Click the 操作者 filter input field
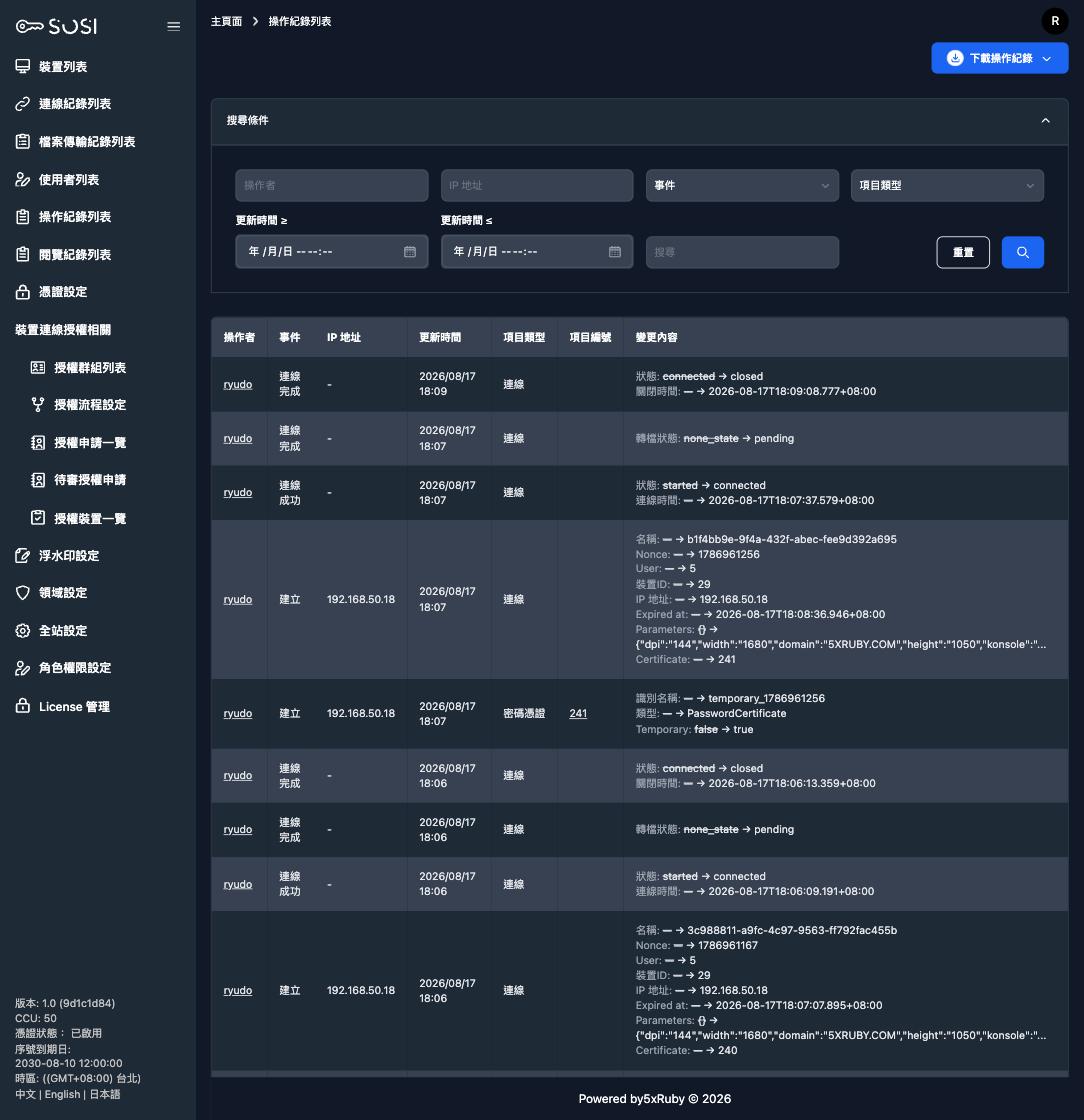The height and width of the screenshot is (1120, 1084). pos(331,185)
